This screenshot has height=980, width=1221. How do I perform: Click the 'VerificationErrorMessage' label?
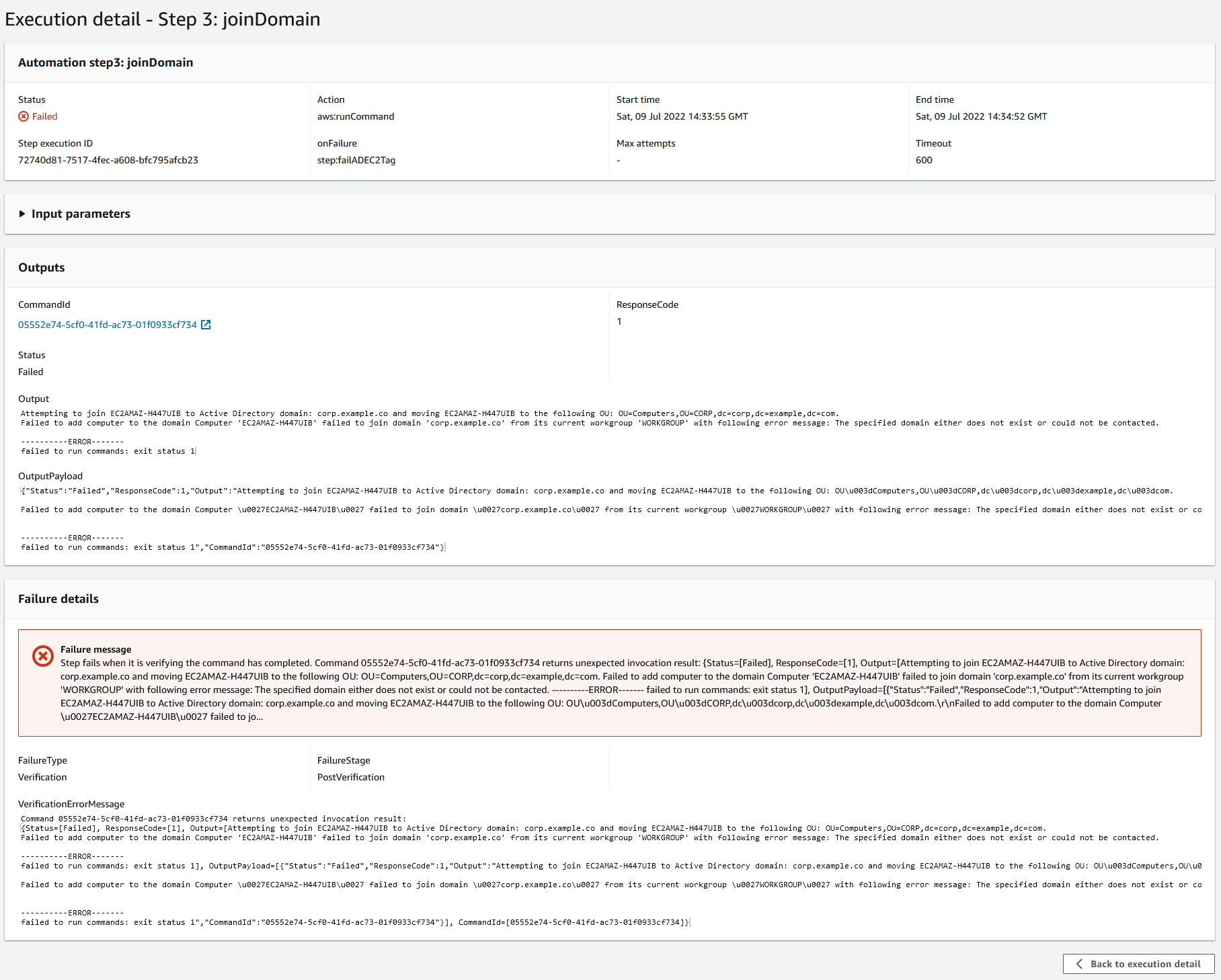[71, 804]
